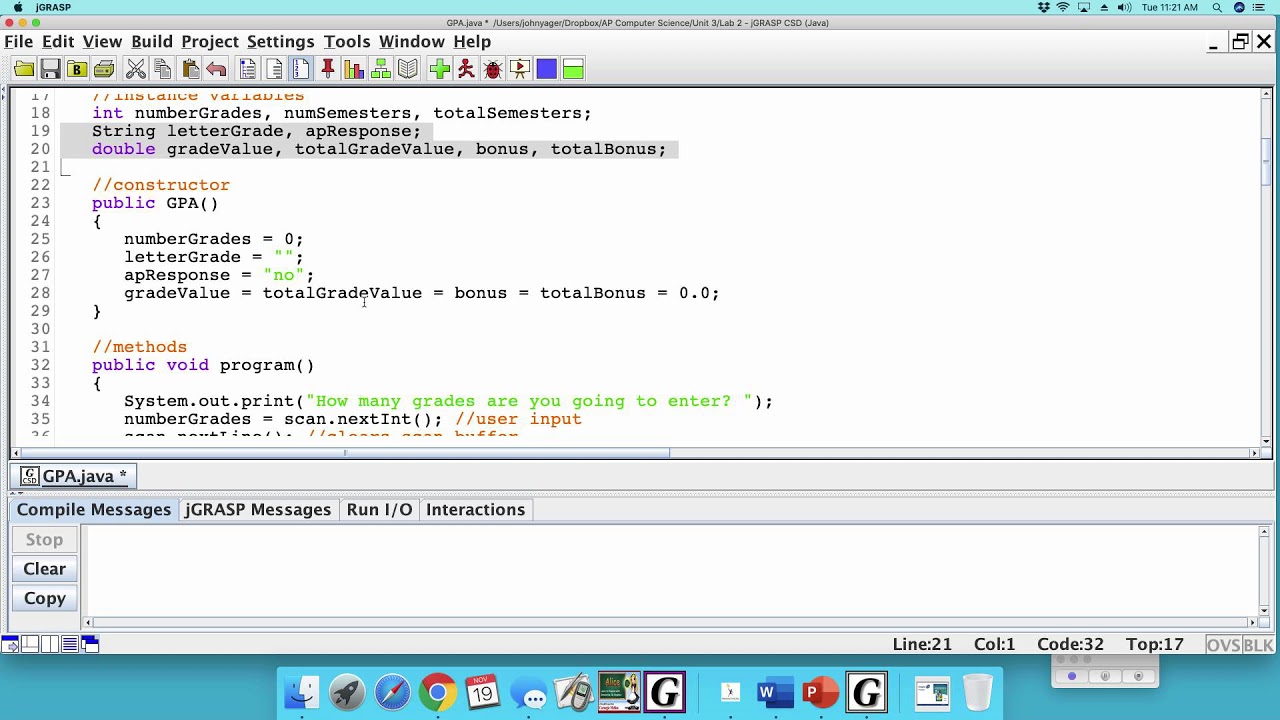
Task: Open the Tools menu
Action: [347, 41]
